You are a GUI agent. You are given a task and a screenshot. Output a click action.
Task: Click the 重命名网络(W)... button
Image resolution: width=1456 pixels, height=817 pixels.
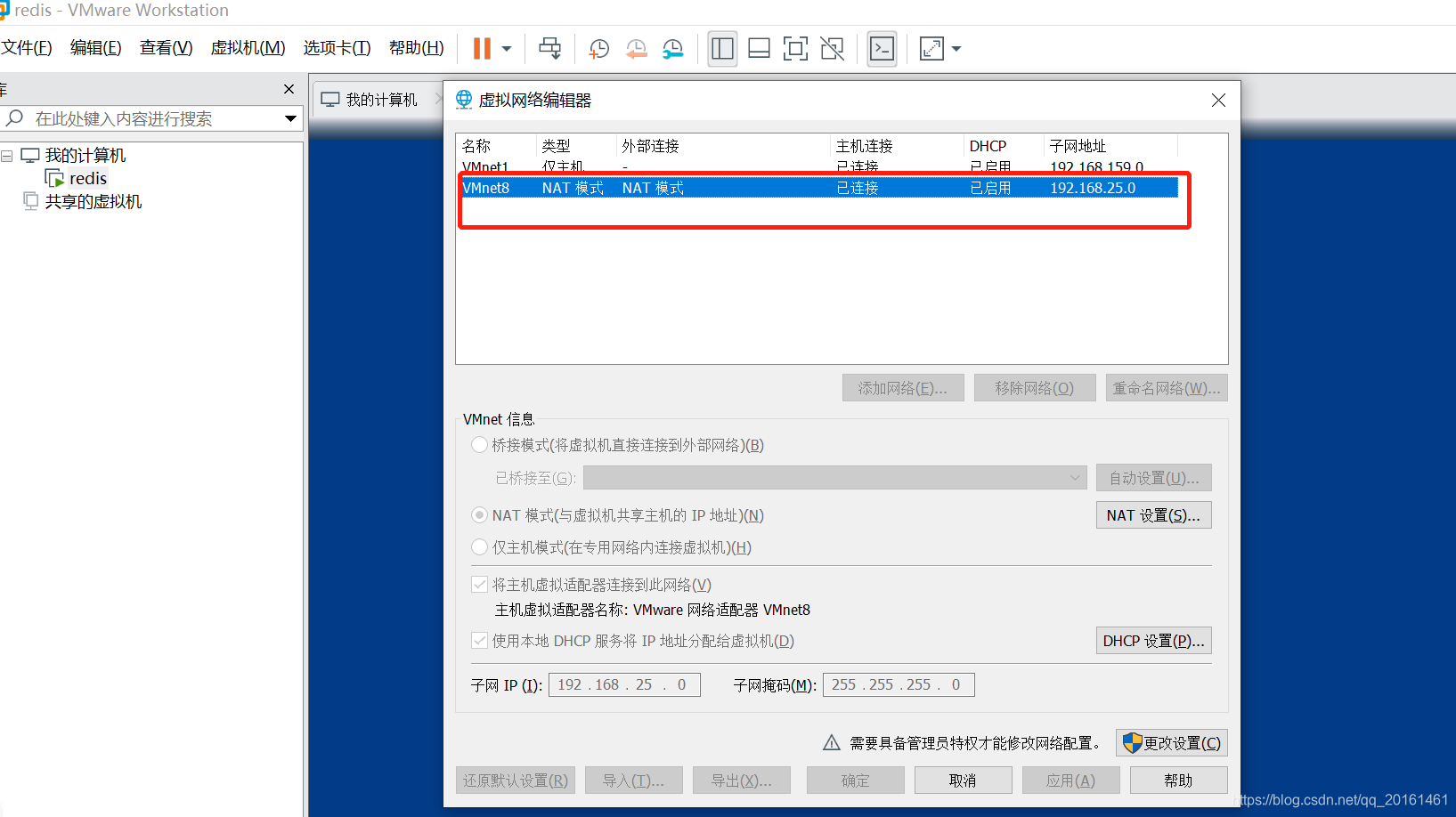[1167, 388]
